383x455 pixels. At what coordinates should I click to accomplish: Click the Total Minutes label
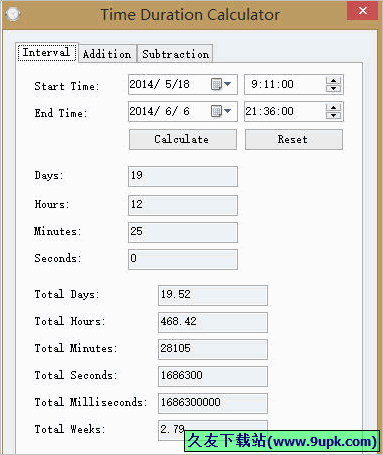pos(76,348)
